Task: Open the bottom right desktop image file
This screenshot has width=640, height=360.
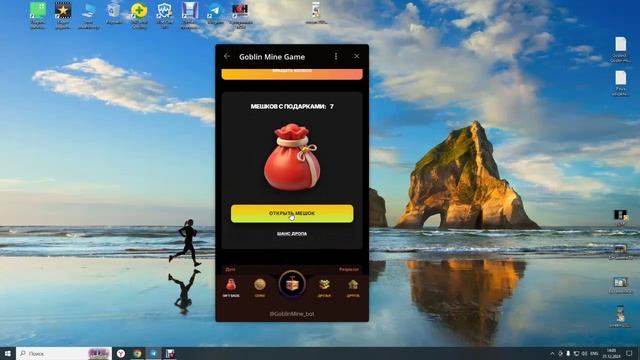Action: point(620,317)
